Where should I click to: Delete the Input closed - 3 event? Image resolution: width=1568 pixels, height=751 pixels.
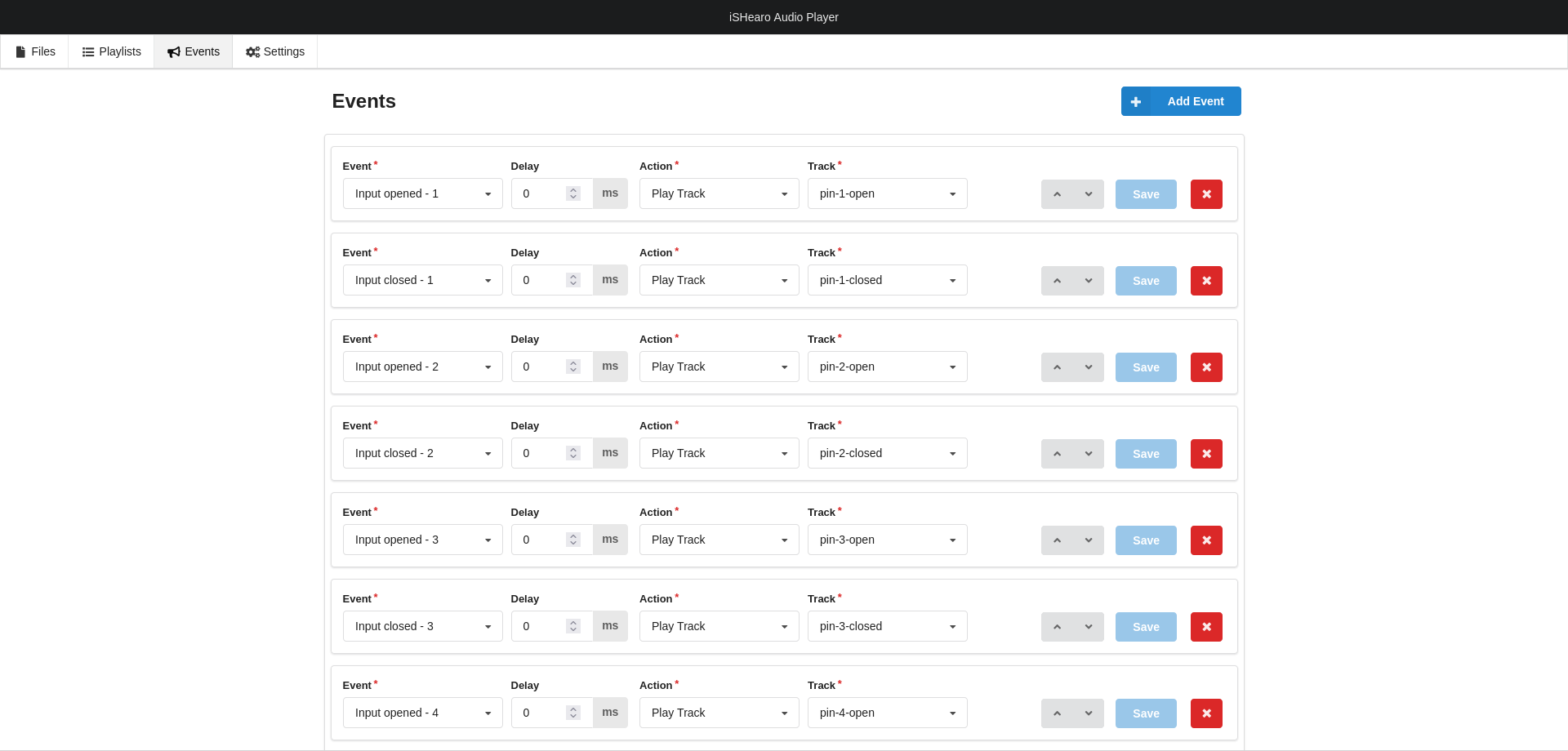click(1206, 627)
